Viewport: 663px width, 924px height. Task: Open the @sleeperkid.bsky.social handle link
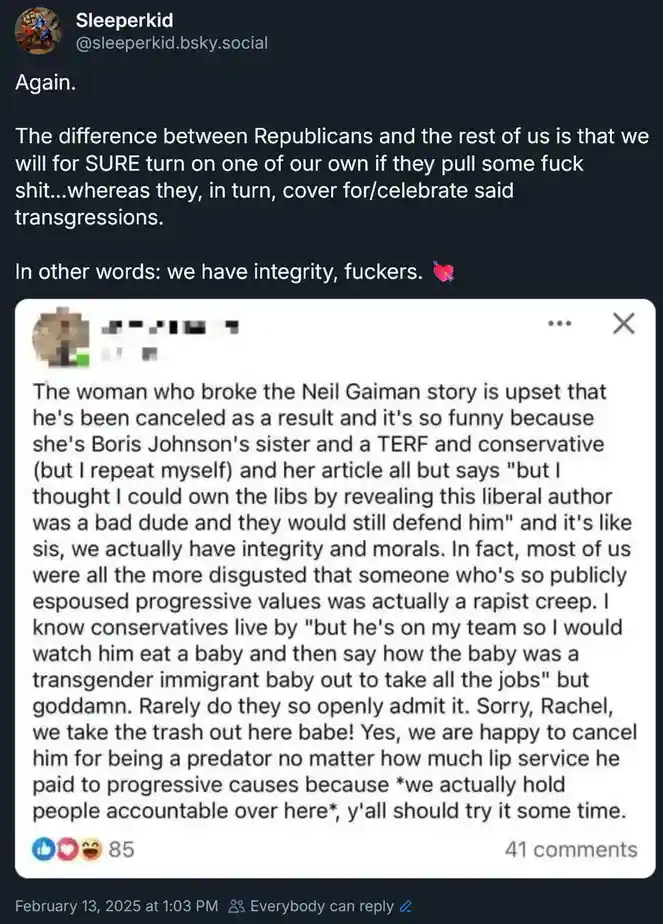pyautogui.click(x=171, y=43)
